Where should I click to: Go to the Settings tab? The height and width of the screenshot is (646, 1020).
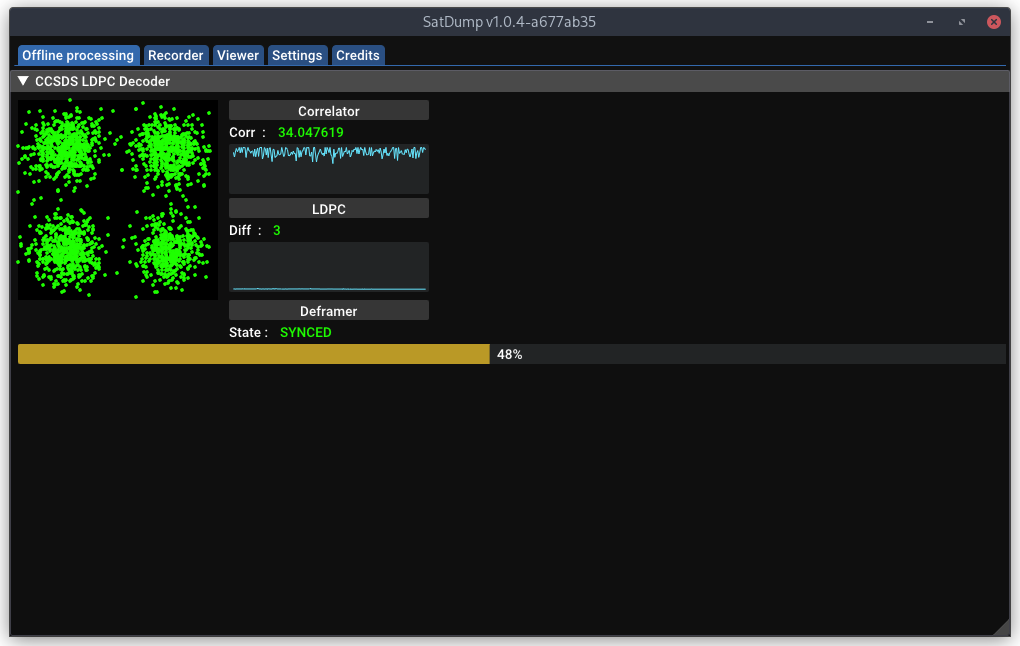[x=297, y=55]
